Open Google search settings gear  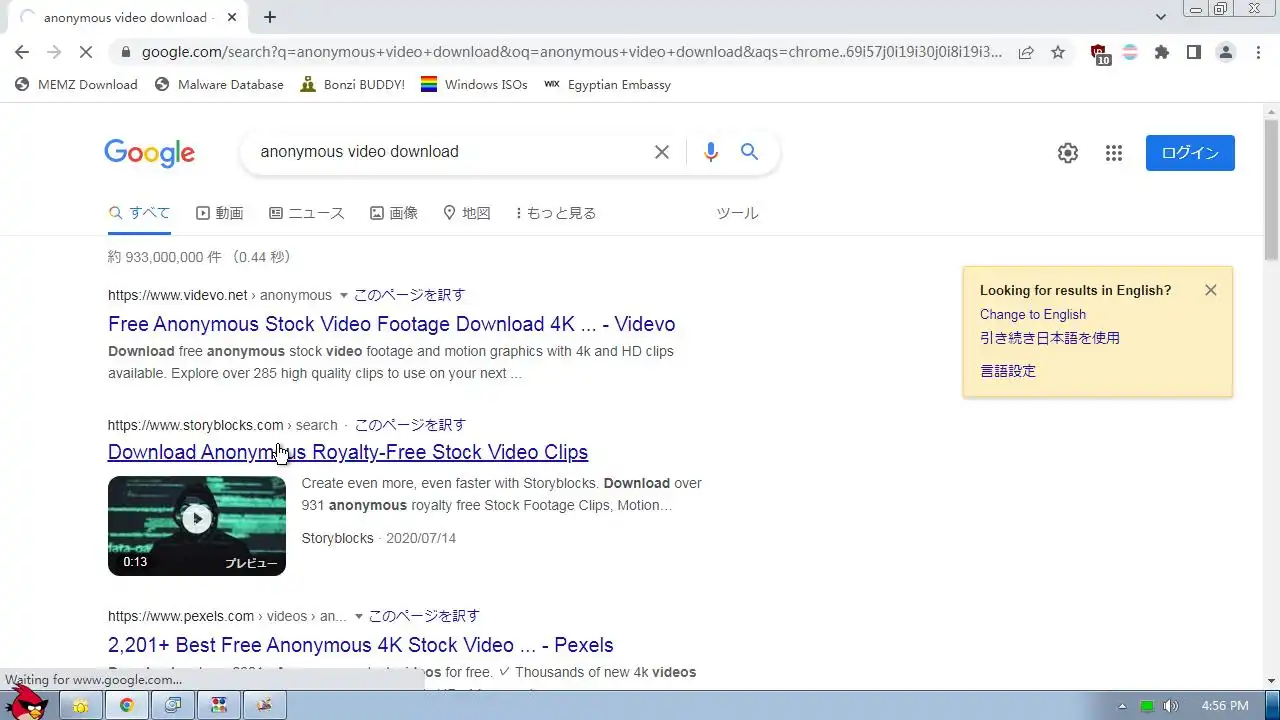[1068, 153]
